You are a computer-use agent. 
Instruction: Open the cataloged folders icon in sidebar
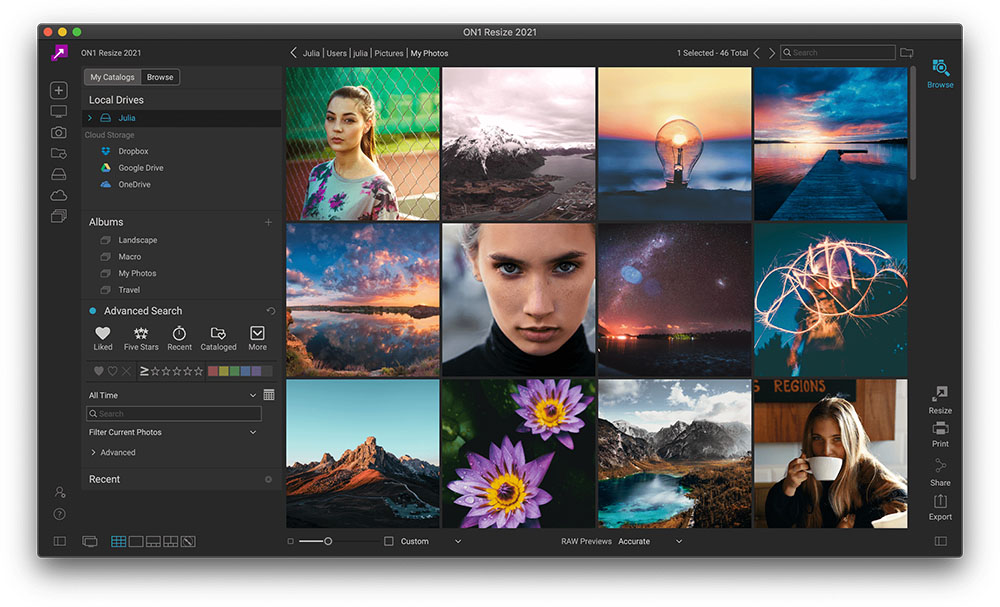(x=59, y=154)
